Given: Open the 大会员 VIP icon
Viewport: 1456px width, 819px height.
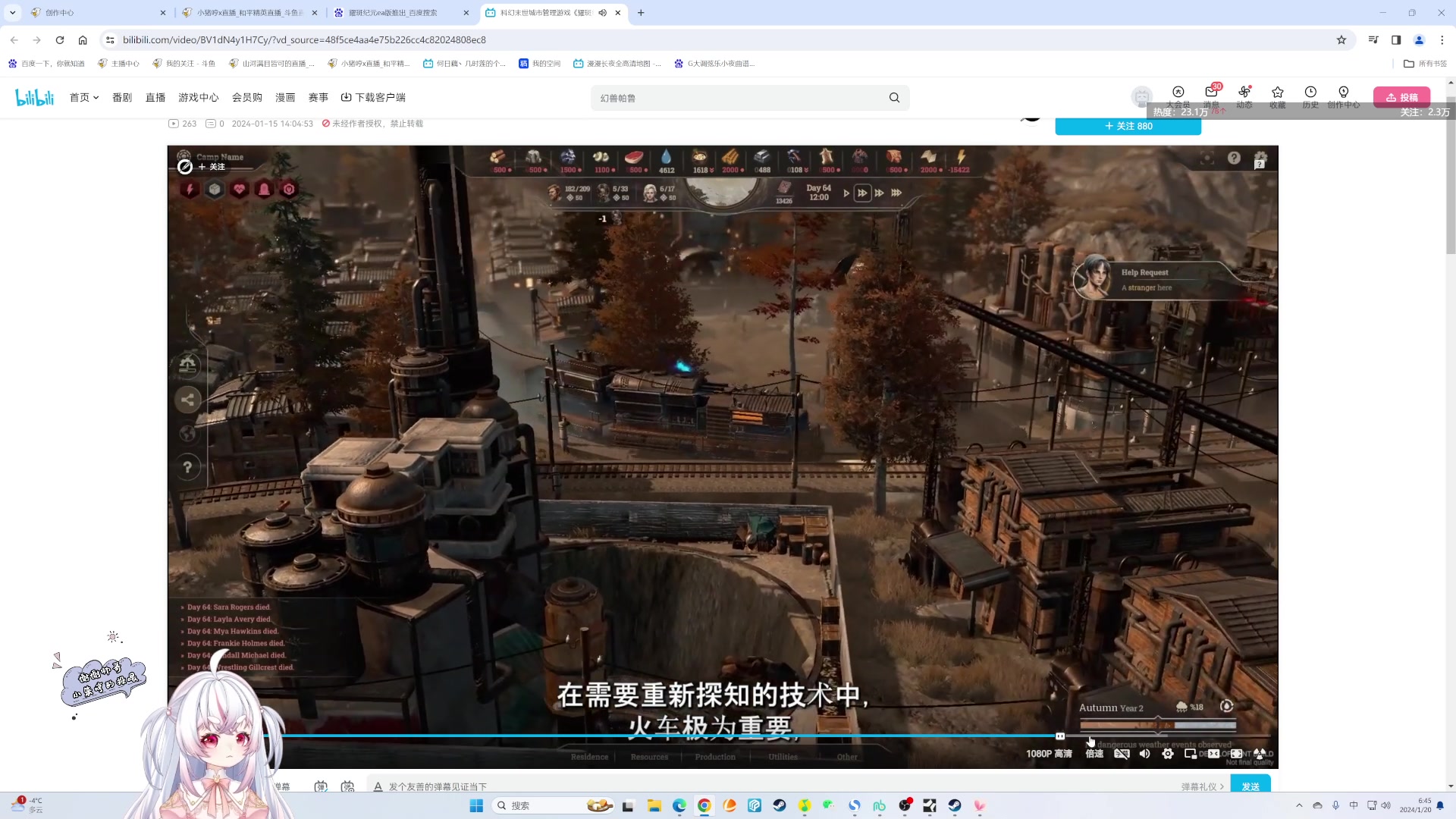Looking at the screenshot, I should 1178,96.
